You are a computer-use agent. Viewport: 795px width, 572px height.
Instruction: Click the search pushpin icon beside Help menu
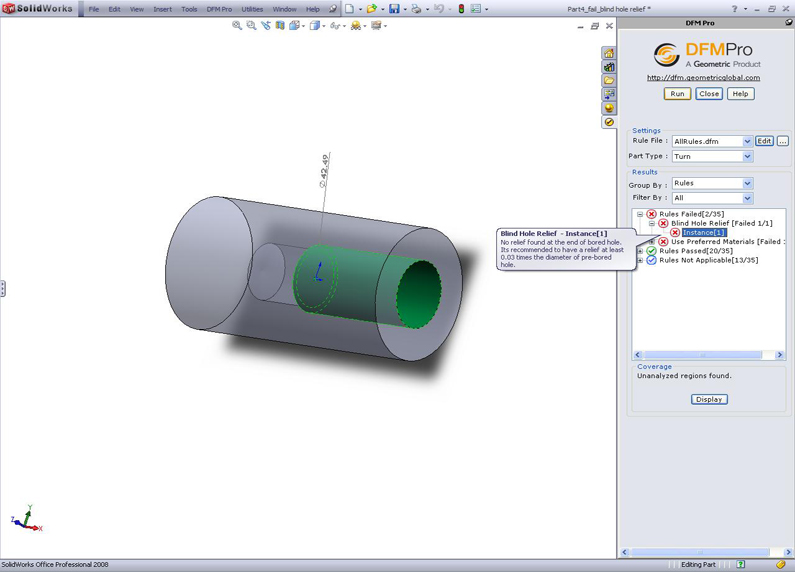point(333,9)
